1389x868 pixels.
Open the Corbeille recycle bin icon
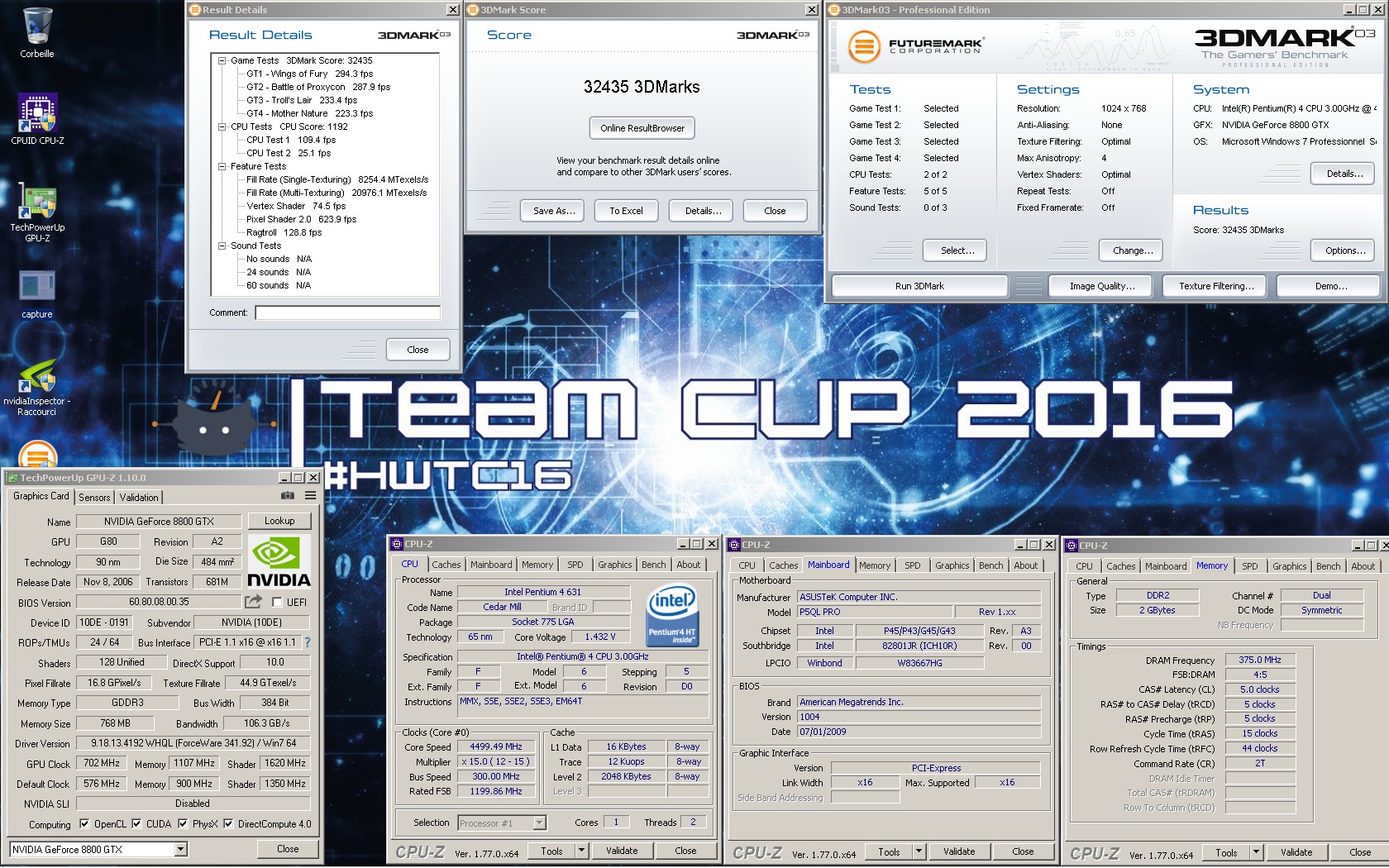37,33
